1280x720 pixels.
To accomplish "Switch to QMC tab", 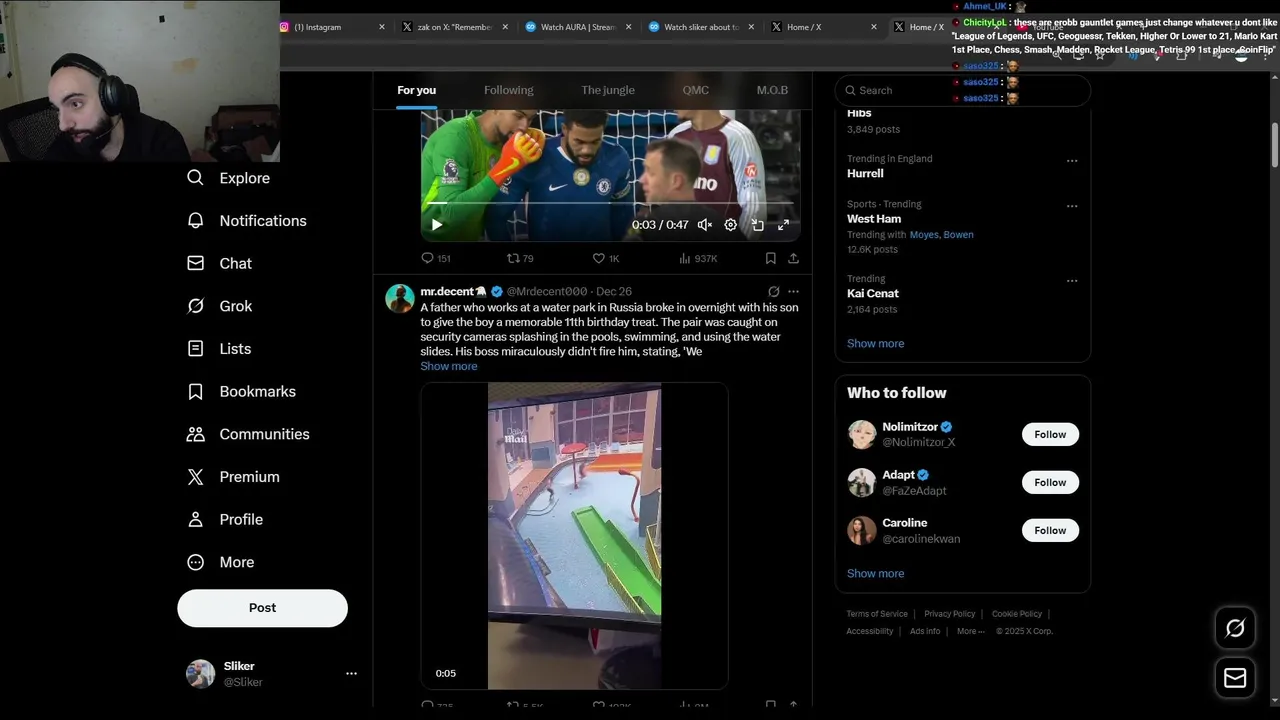I will (696, 90).
